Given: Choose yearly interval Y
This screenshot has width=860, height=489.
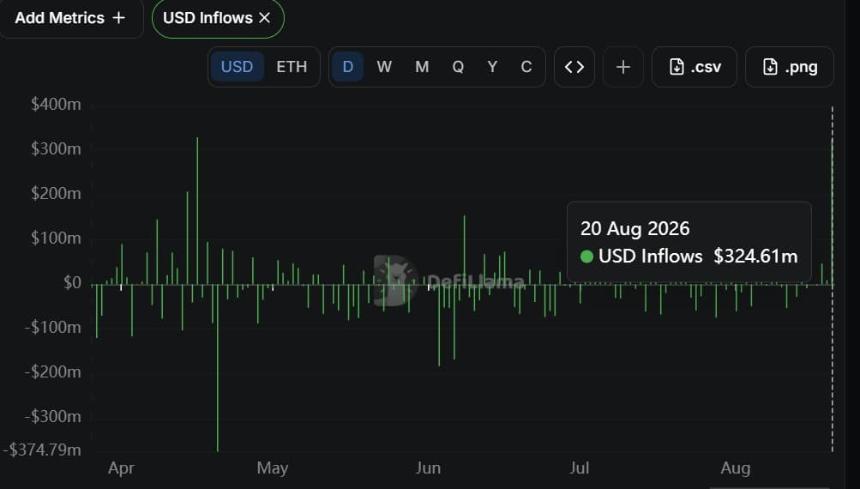Looking at the screenshot, I should 492,67.
